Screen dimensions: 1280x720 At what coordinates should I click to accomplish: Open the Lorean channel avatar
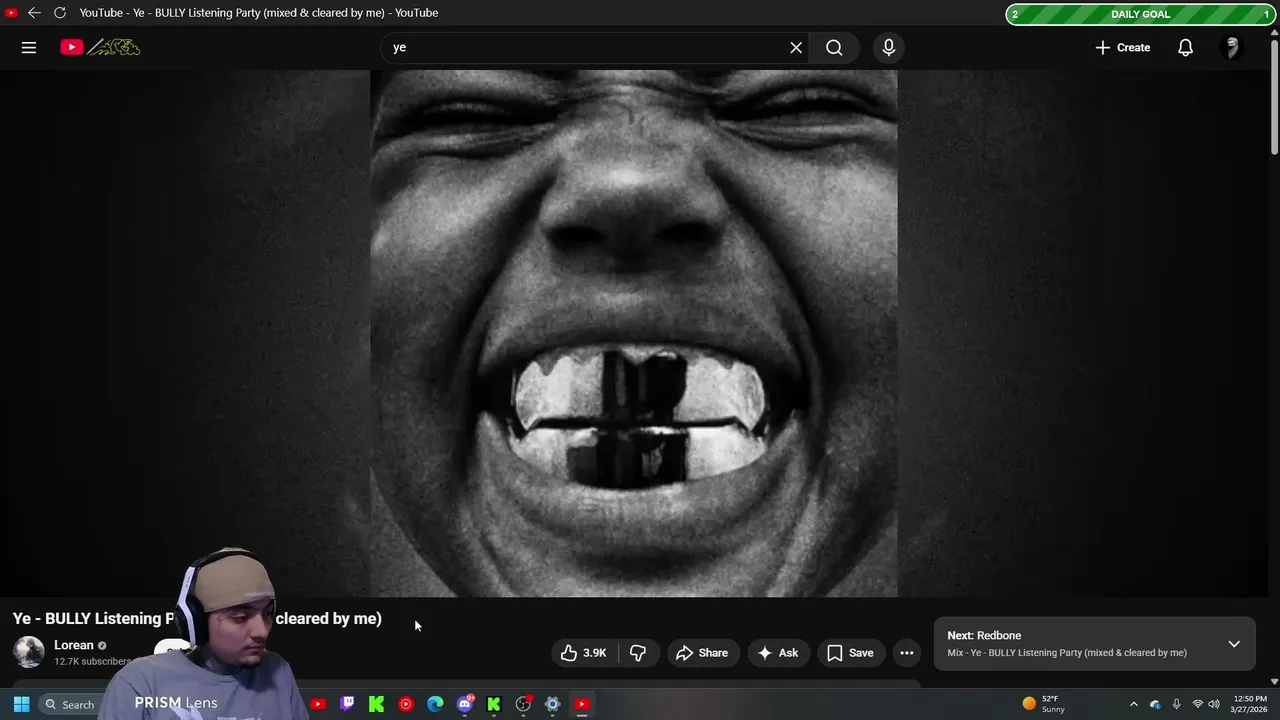(x=29, y=652)
